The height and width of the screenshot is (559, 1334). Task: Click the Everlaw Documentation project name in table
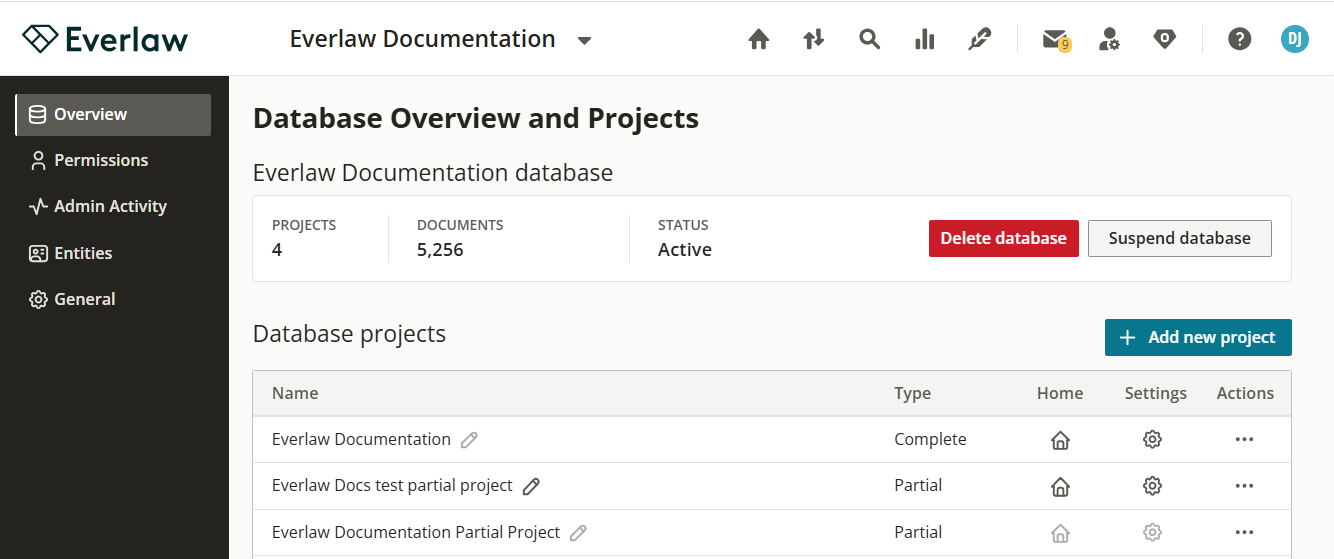tap(361, 439)
